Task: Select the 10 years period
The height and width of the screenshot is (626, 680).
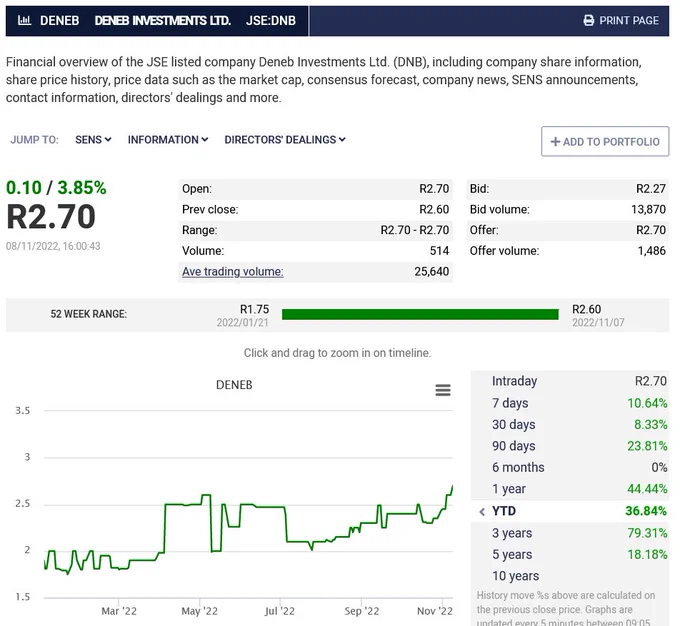Action: pos(570,576)
